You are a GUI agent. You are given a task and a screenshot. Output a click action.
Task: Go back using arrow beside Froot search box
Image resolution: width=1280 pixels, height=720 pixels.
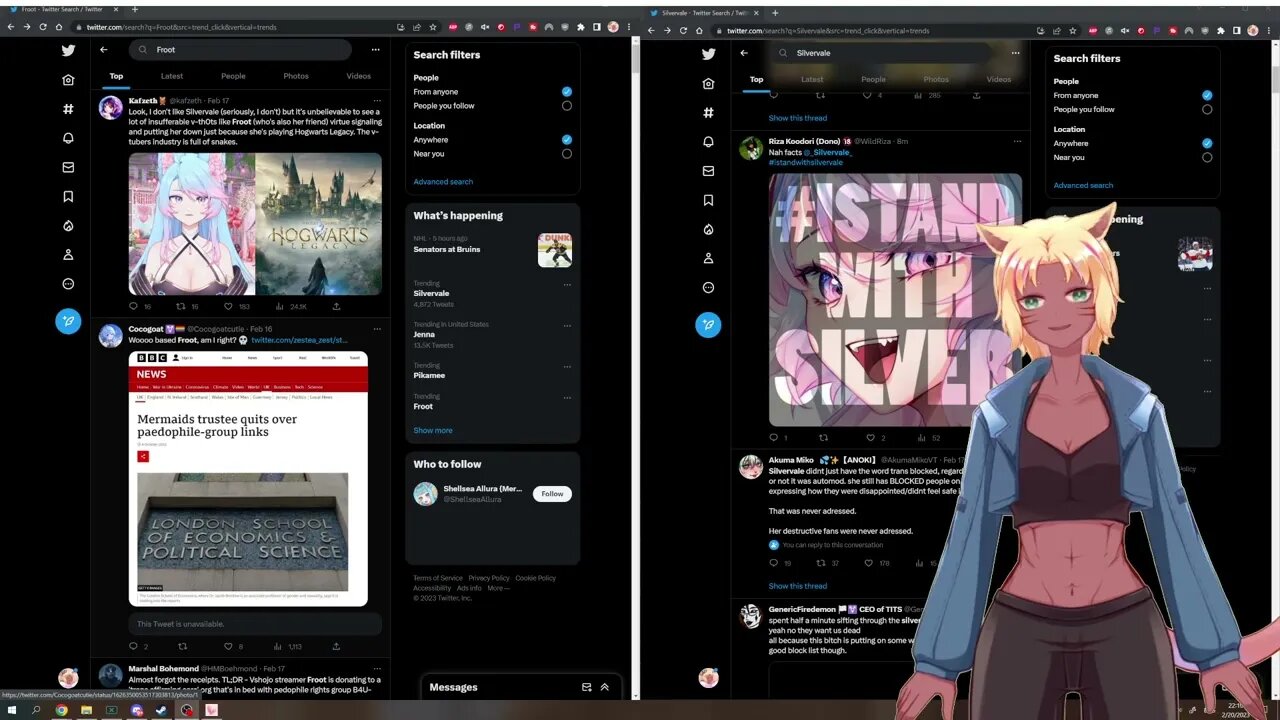103,49
